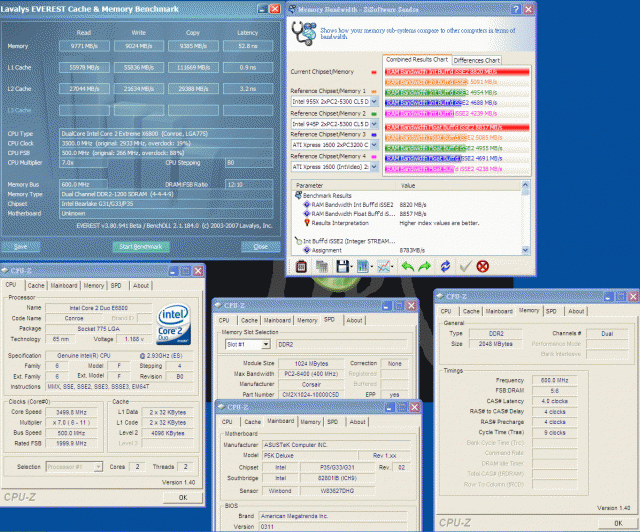Click the Memory Type field in EVEREST

[166, 194]
